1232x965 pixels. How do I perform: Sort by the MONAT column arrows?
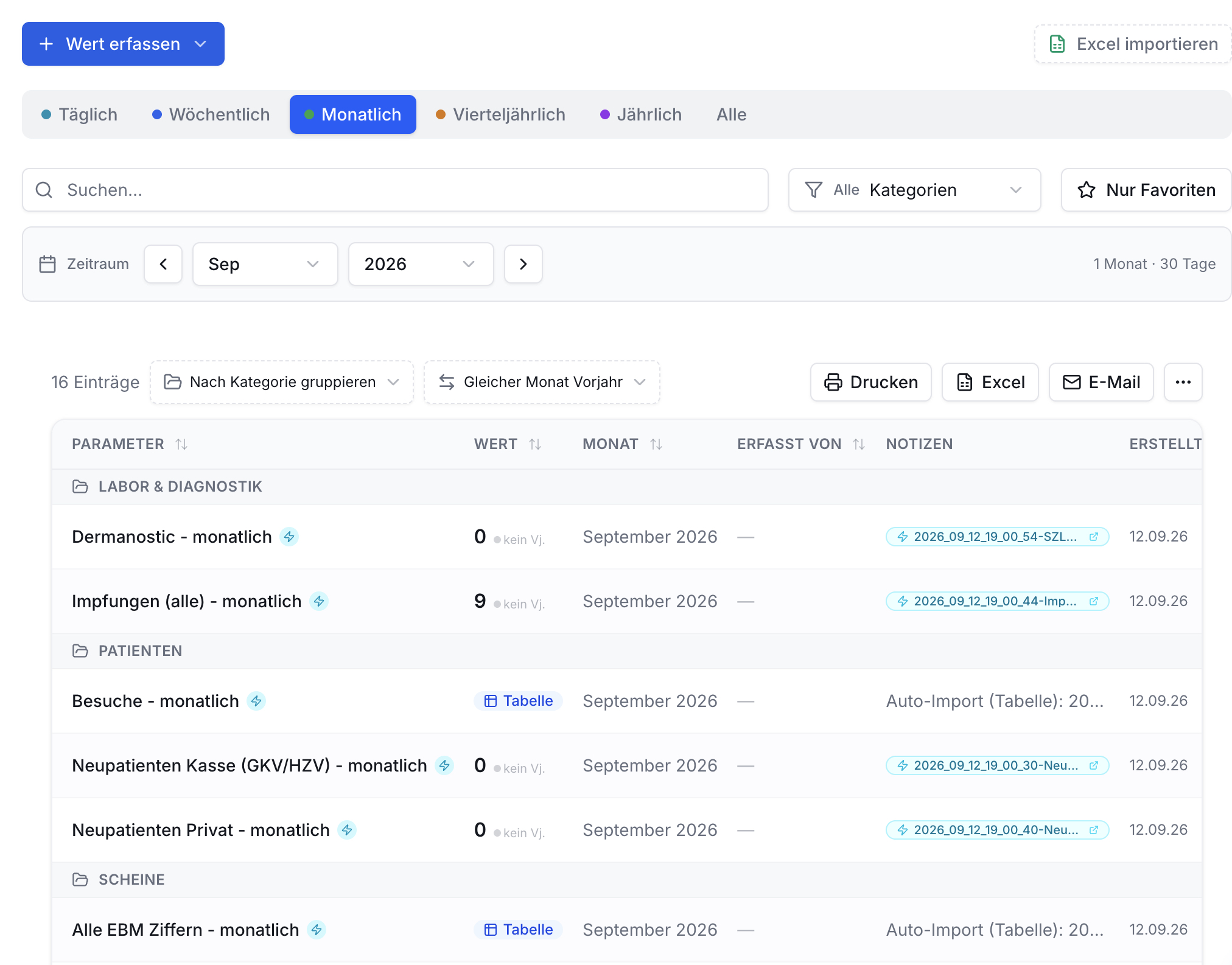(x=656, y=444)
